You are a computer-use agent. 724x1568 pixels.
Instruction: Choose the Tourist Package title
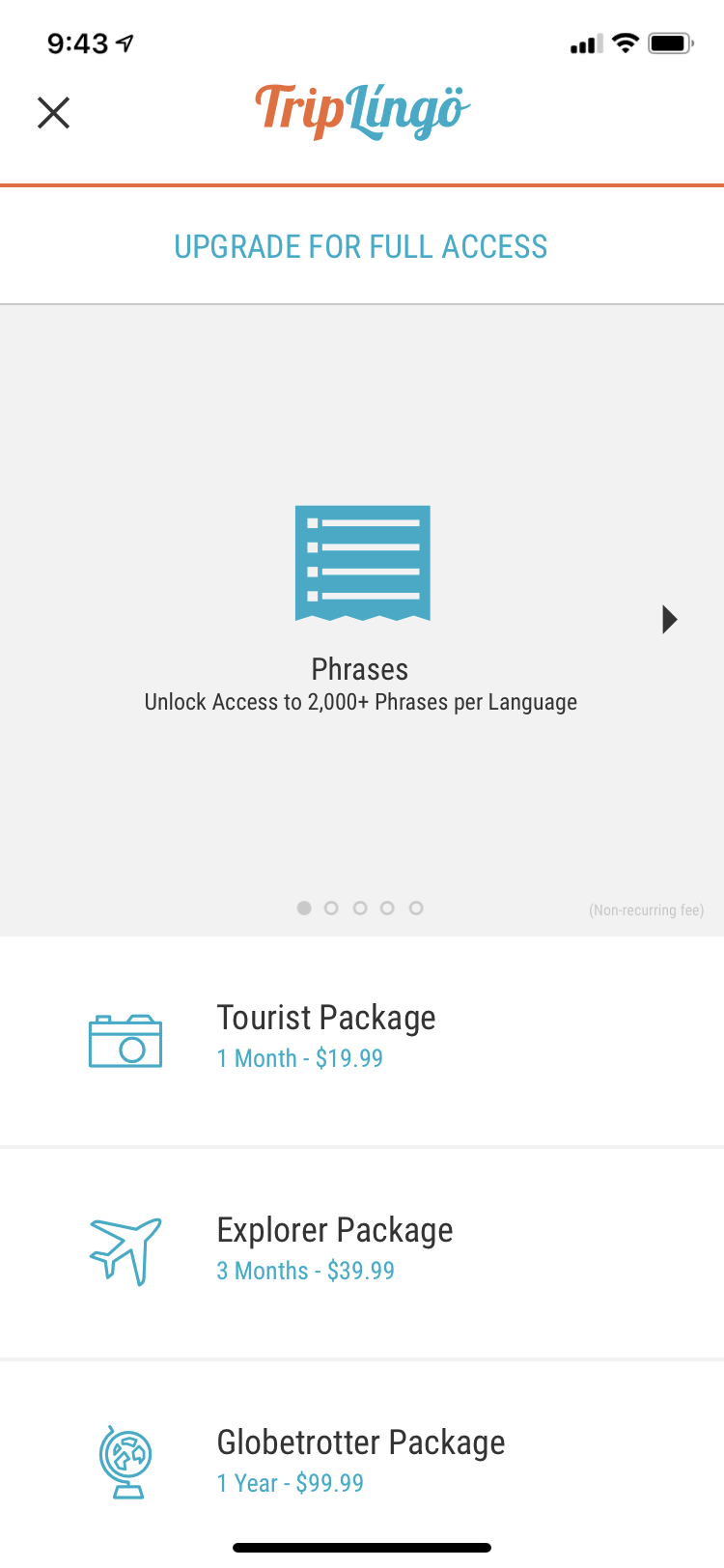(x=326, y=1018)
